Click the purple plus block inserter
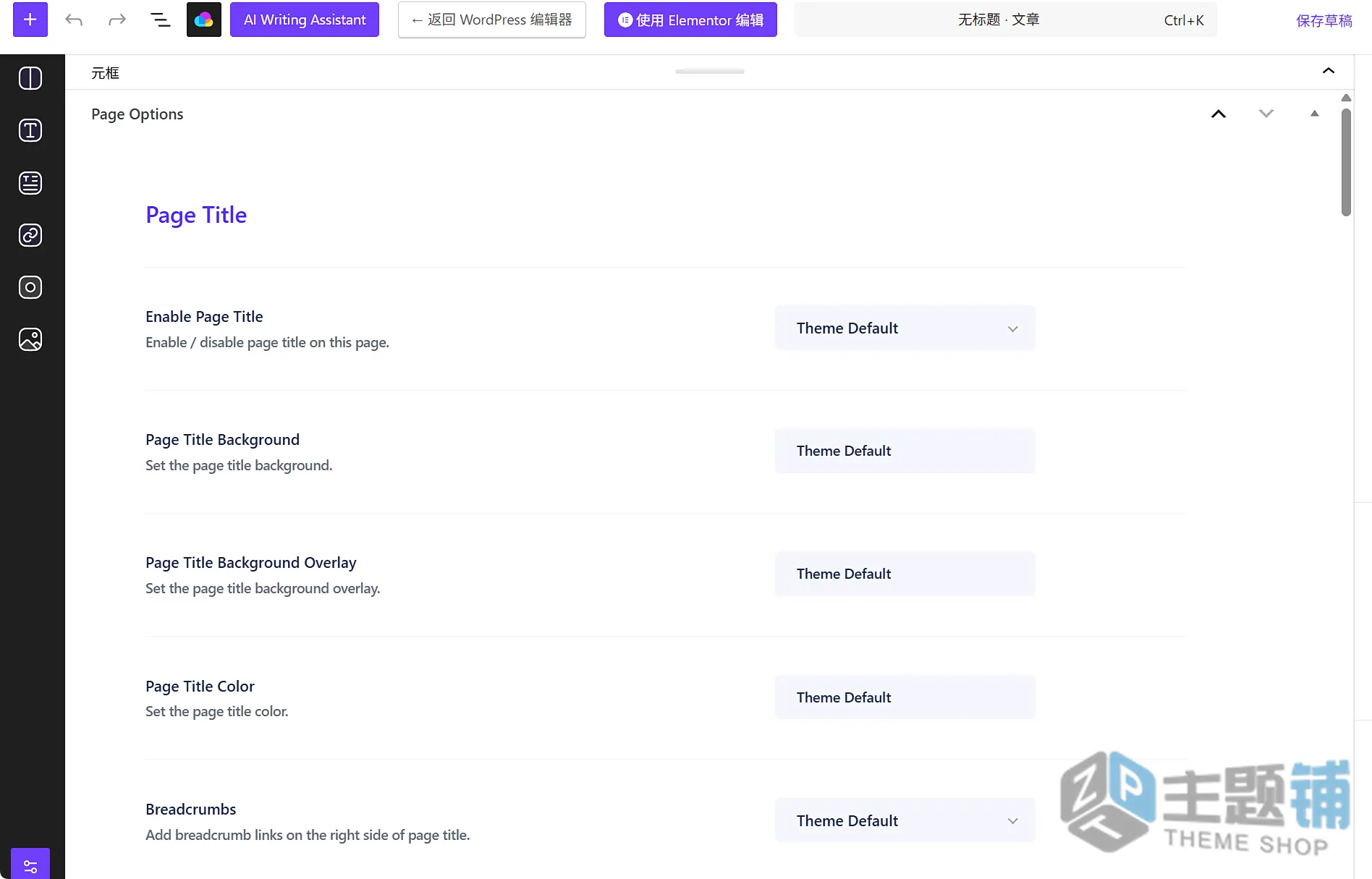1372x879 pixels. click(30, 20)
